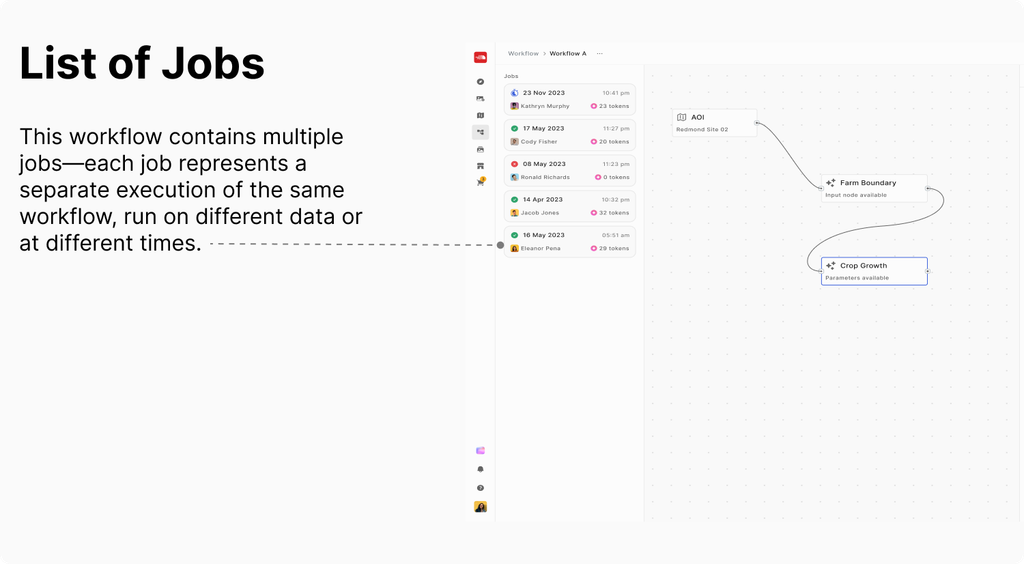Open the notifications bell icon

[480, 469]
